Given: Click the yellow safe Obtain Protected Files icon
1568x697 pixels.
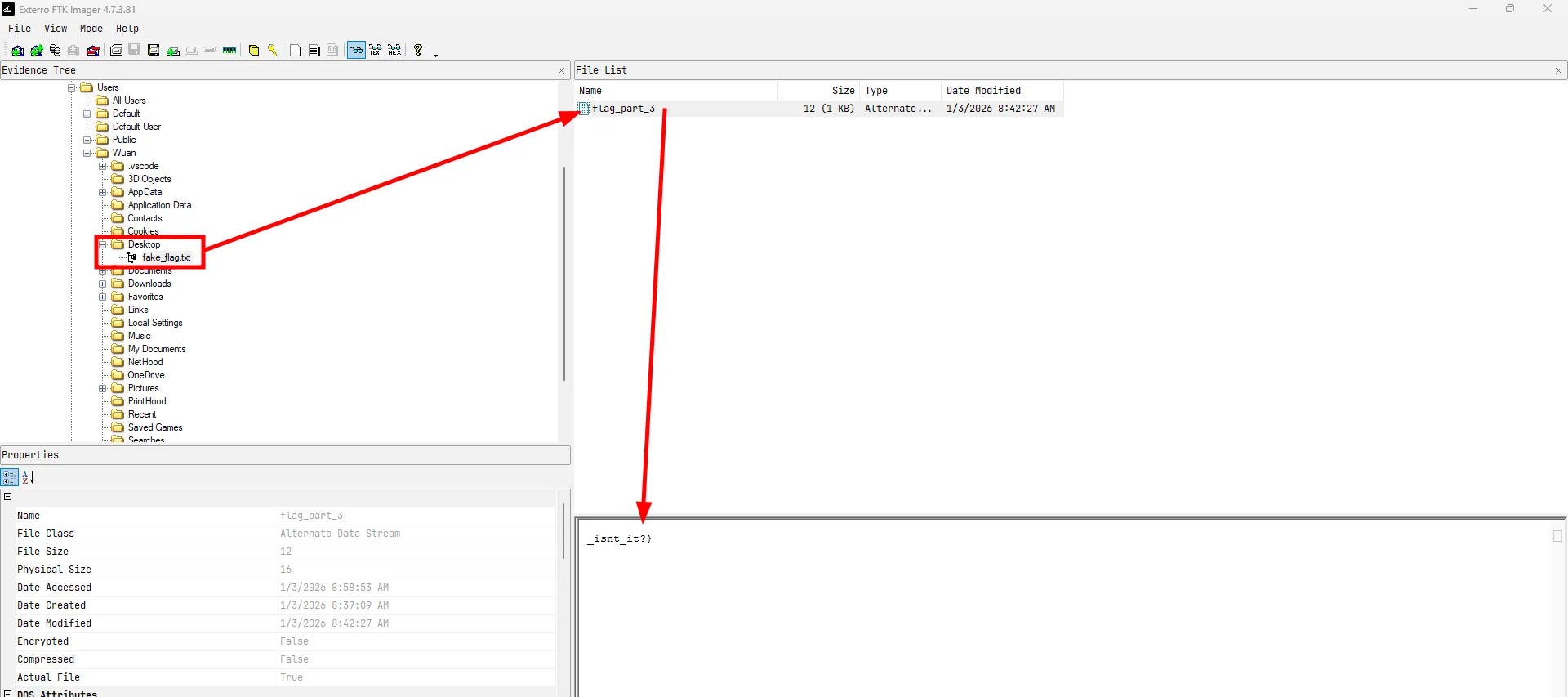Looking at the screenshot, I should [x=254, y=51].
